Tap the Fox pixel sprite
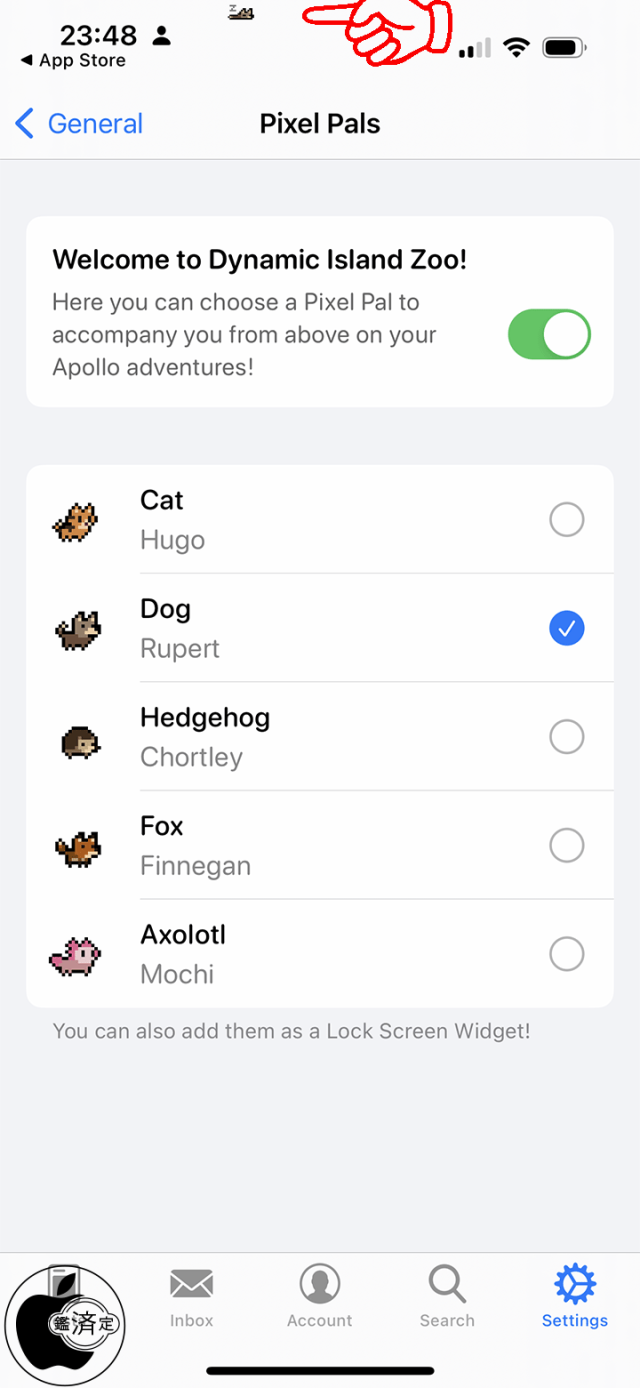 pyautogui.click(x=77, y=848)
